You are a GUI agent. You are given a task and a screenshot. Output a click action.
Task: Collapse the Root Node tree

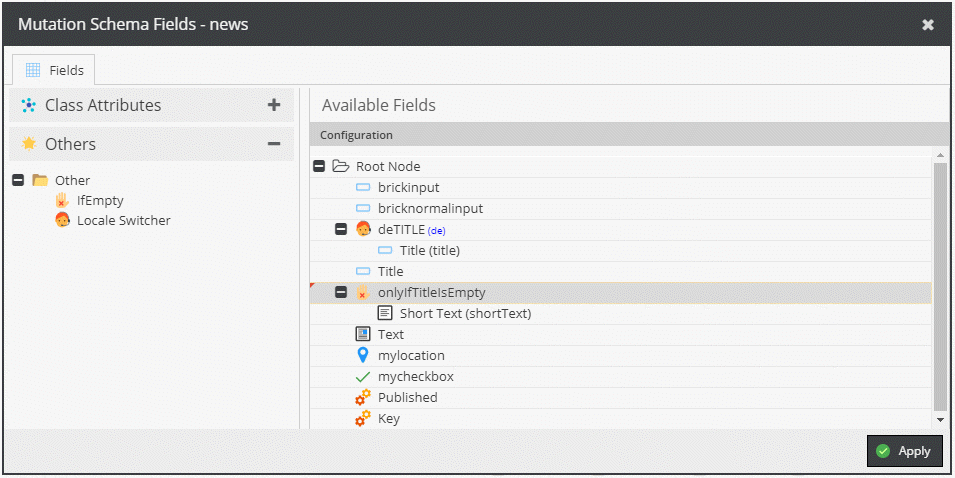319,167
